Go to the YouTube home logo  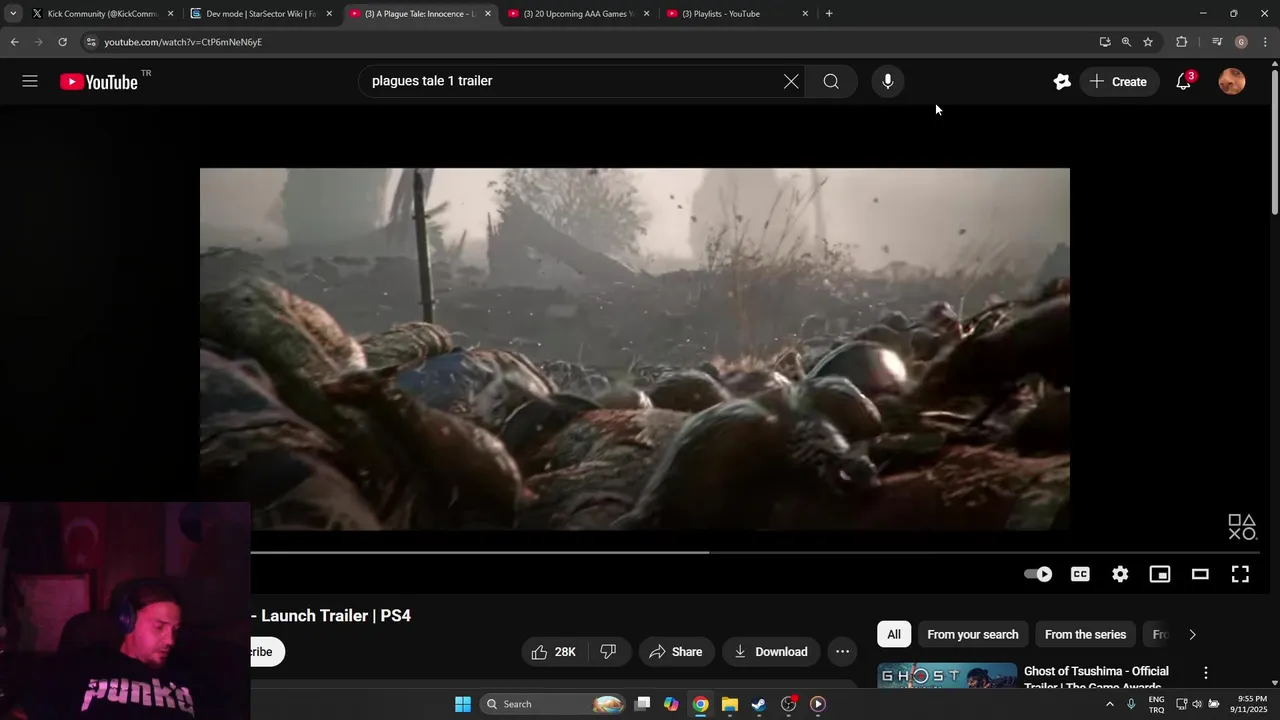tap(98, 82)
